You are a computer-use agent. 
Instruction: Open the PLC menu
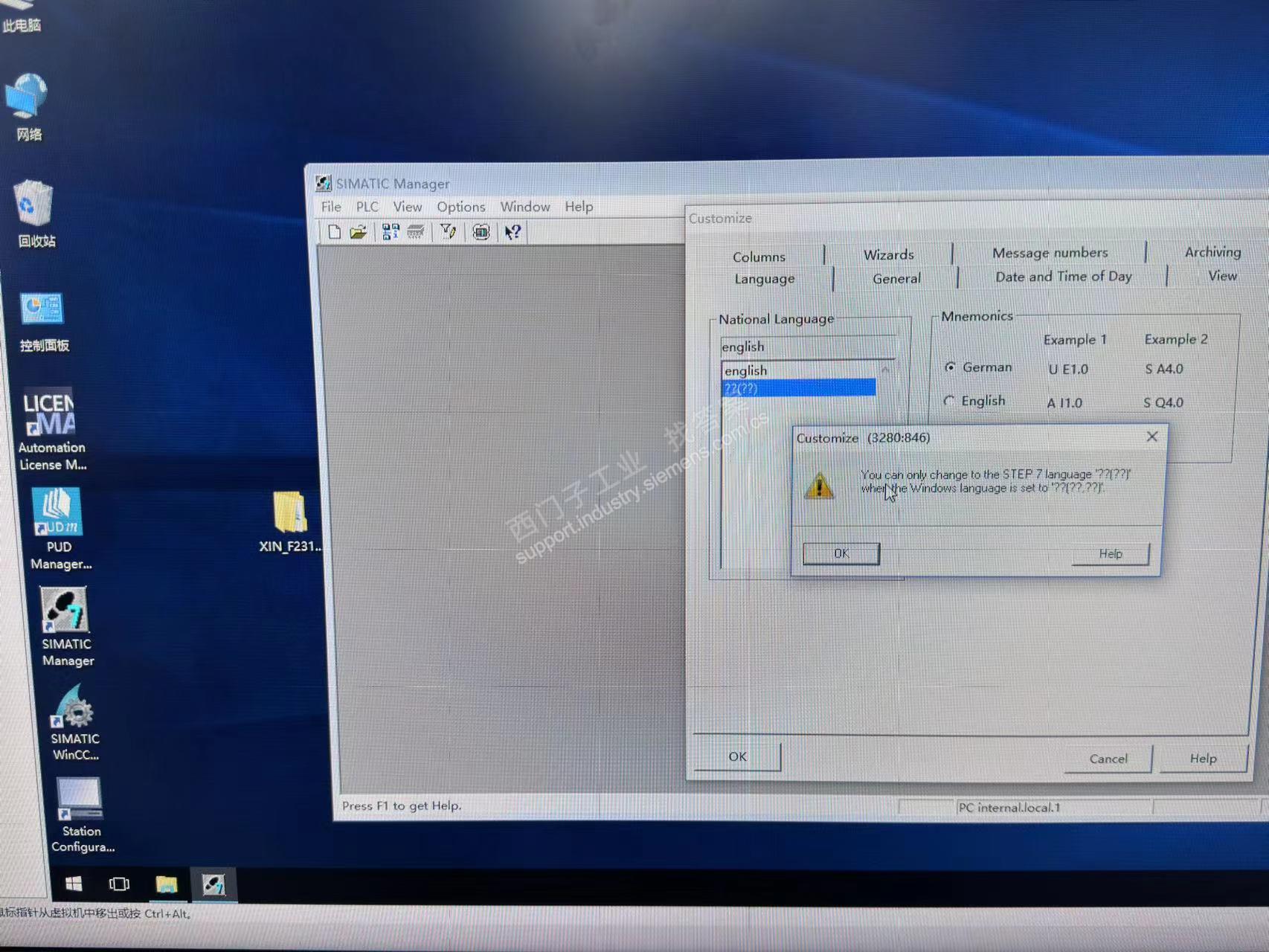coord(367,207)
